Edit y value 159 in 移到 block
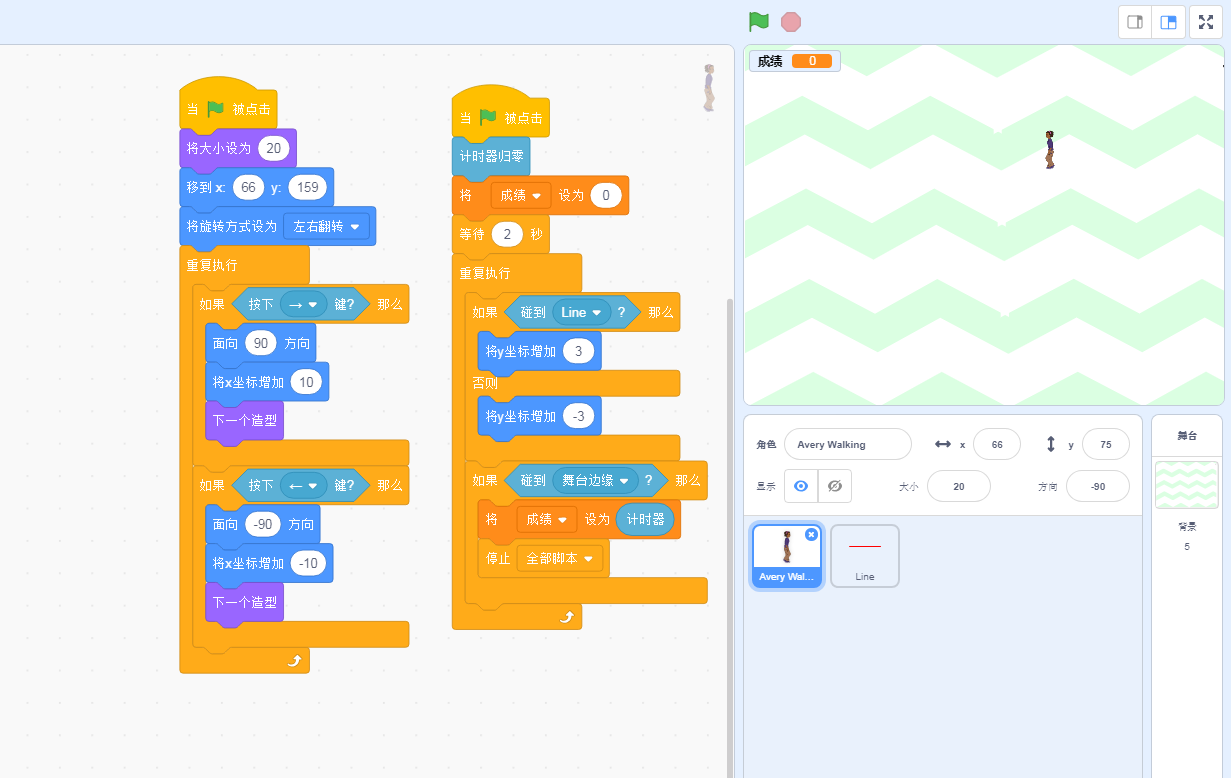 click(307, 187)
